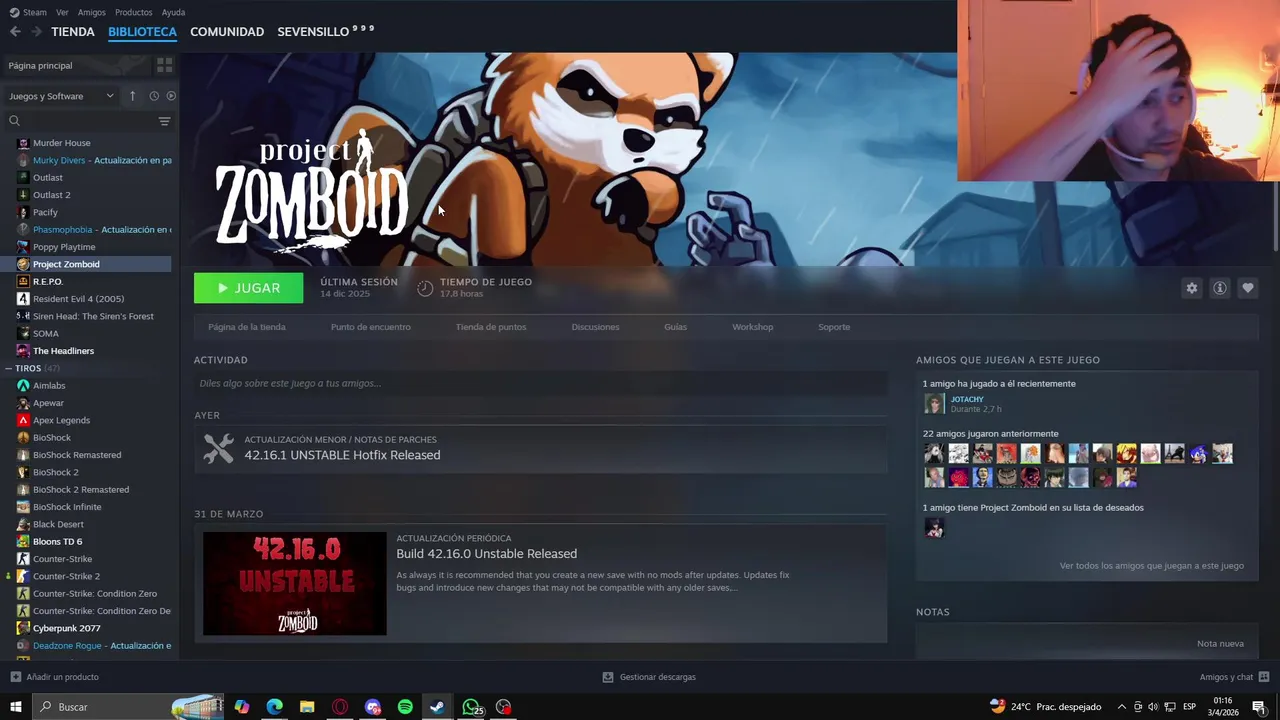The width and height of the screenshot is (1280, 720).
Task: Select Cyberpunk 2077 in library list
Action: click(66, 628)
